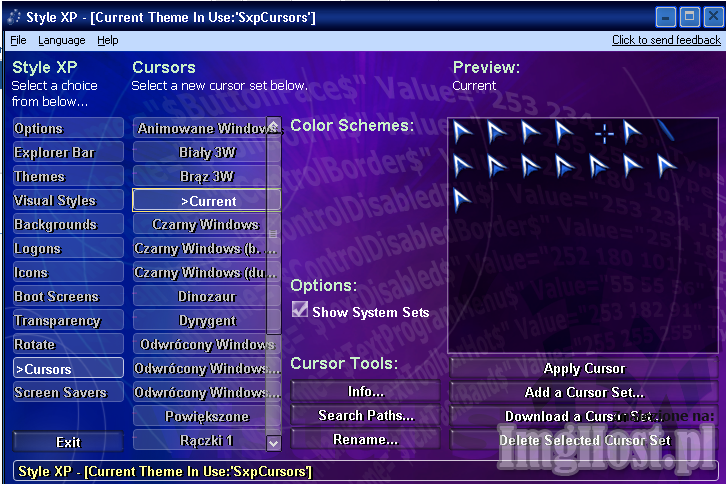Screen dimensions: 726x485
Task: Select the >Current cursor set
Action: click(x=207, y=201)
